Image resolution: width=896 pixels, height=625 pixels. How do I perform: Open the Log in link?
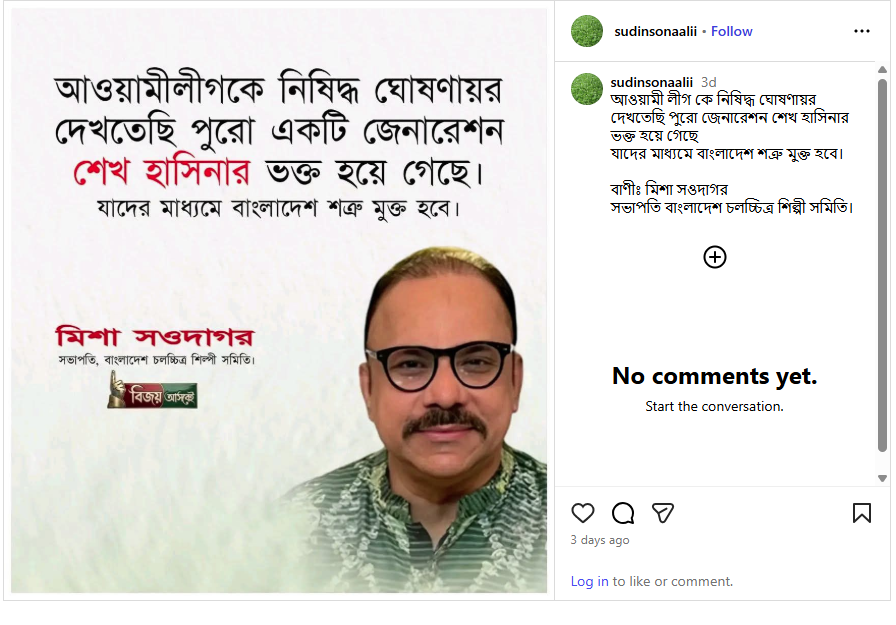(589, 581)
